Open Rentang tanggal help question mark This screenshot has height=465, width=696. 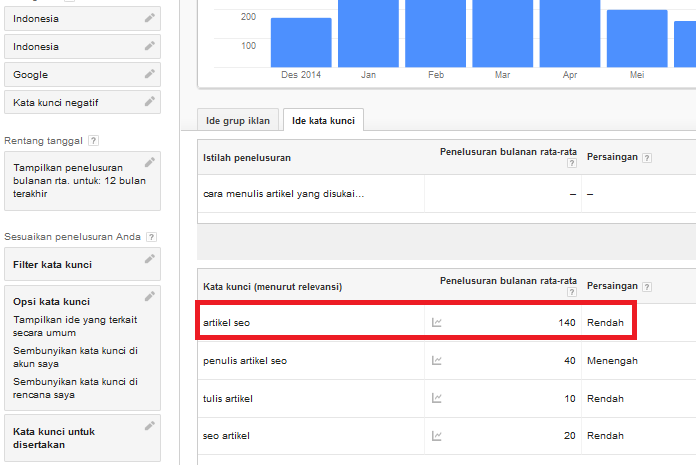(93, 141)
